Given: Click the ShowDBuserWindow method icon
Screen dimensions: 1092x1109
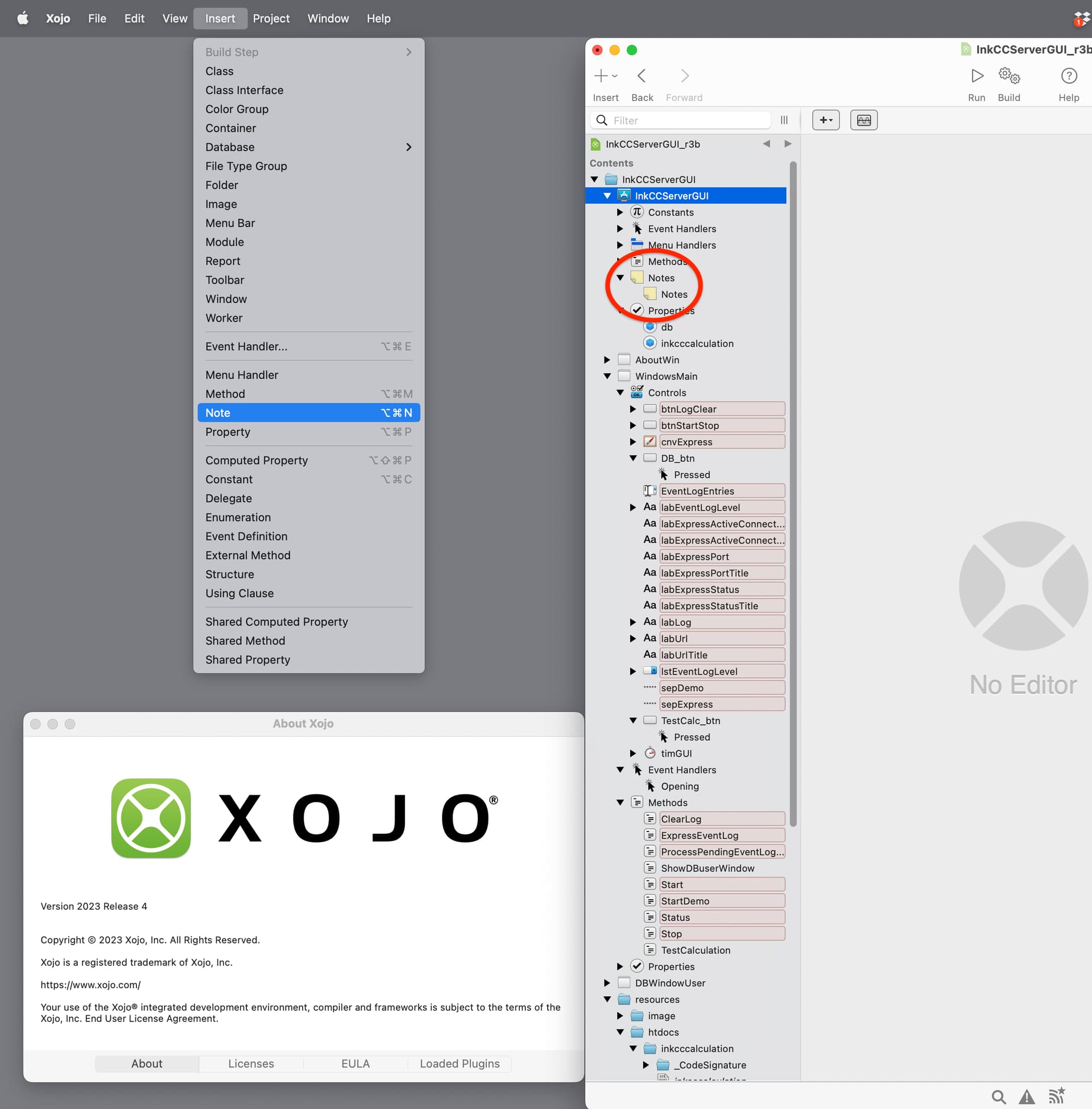Looking at the screenshot, I should coord(651,868).
